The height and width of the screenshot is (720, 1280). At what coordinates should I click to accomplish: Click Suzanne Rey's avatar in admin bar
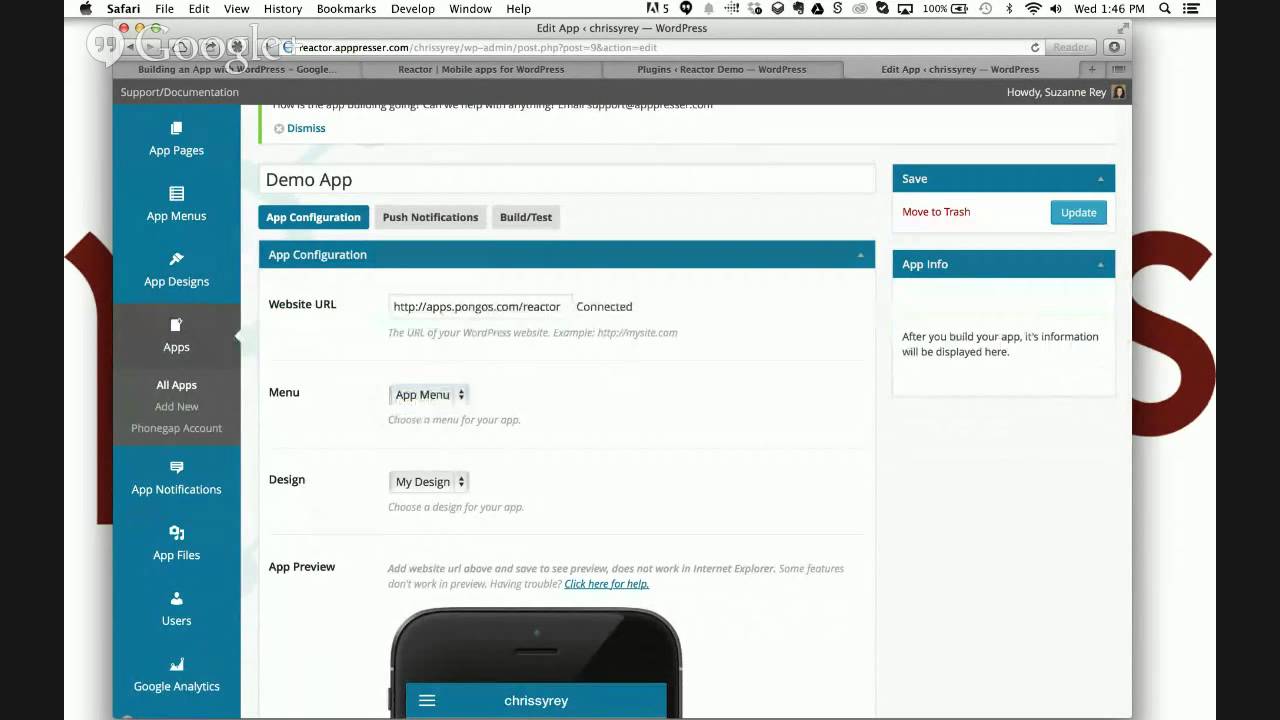point(1118,92)
